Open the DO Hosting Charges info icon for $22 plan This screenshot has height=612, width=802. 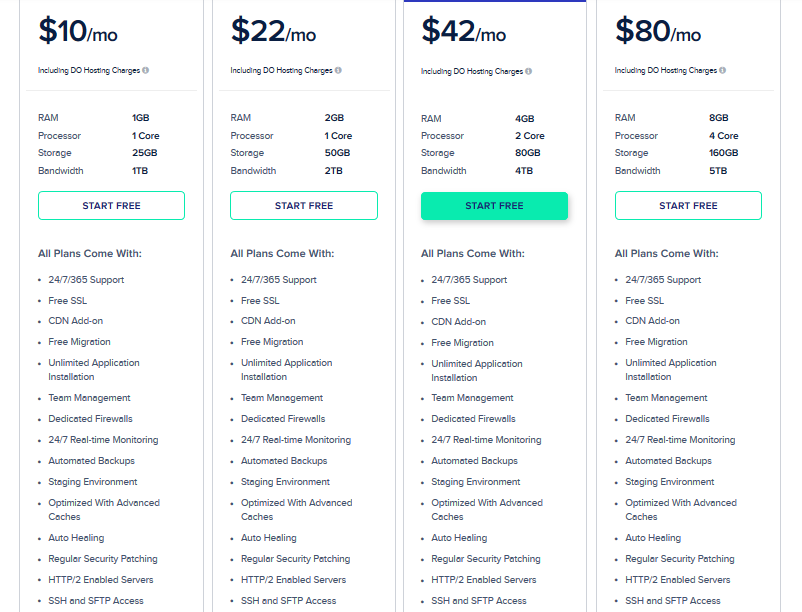(x=338, y=70)
